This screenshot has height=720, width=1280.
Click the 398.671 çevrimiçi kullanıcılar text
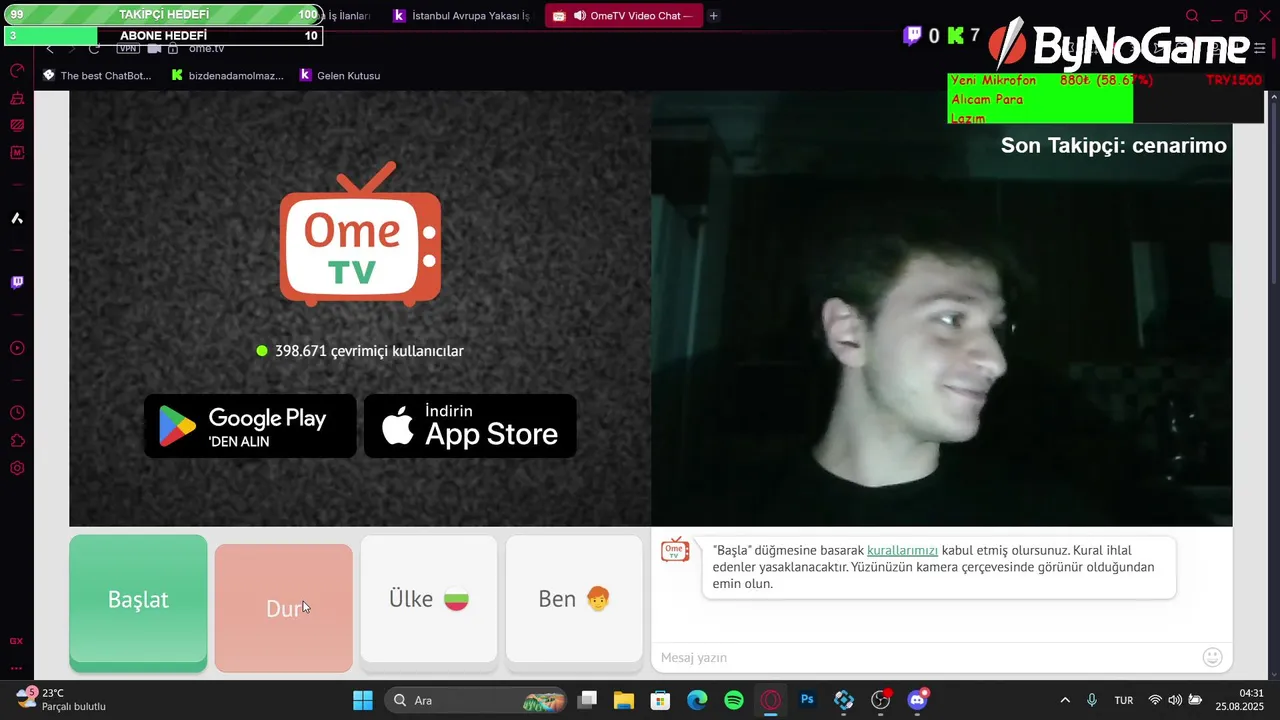pyautogui.click(x=369, y=351)
